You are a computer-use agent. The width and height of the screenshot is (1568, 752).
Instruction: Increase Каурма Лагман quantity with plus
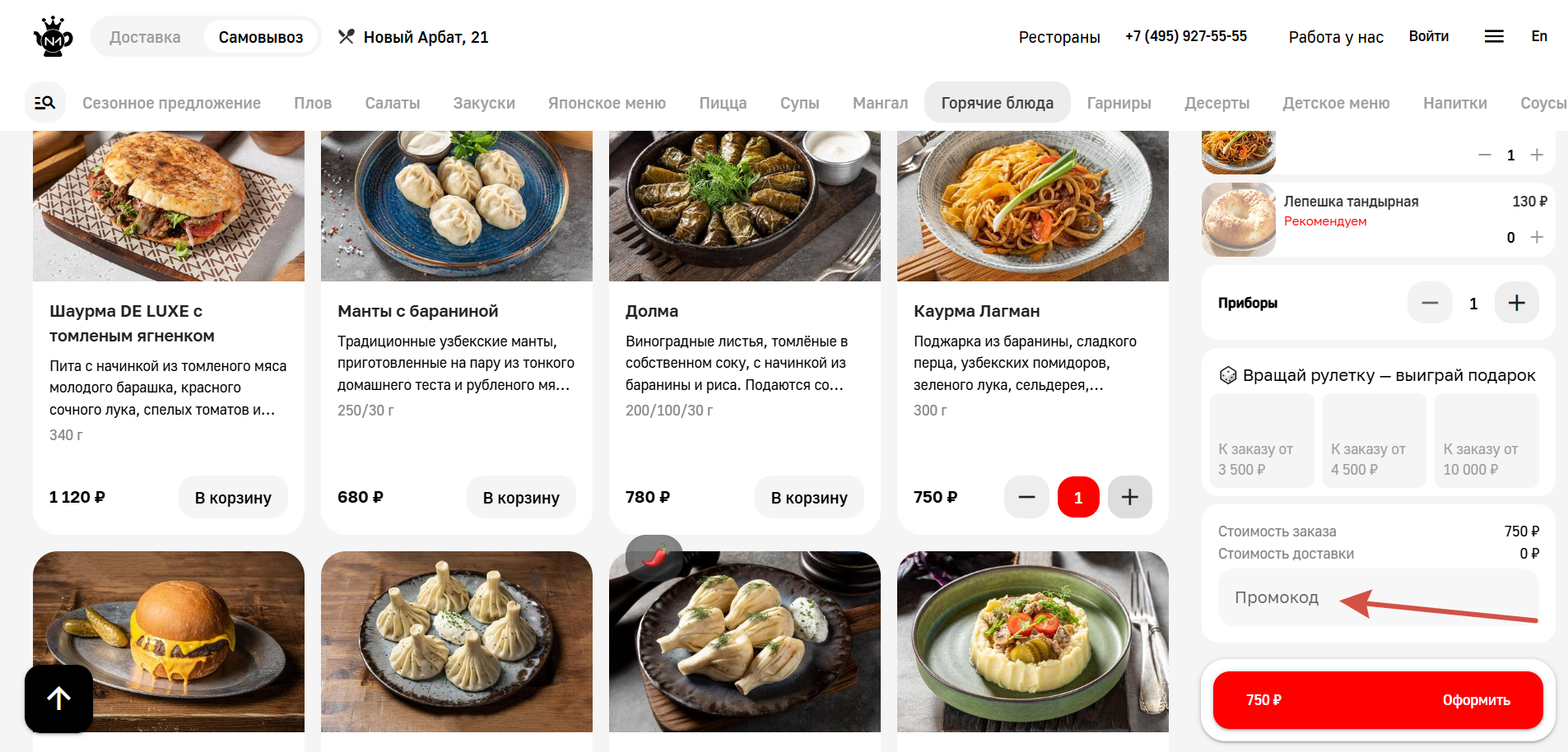[1130, 497]
